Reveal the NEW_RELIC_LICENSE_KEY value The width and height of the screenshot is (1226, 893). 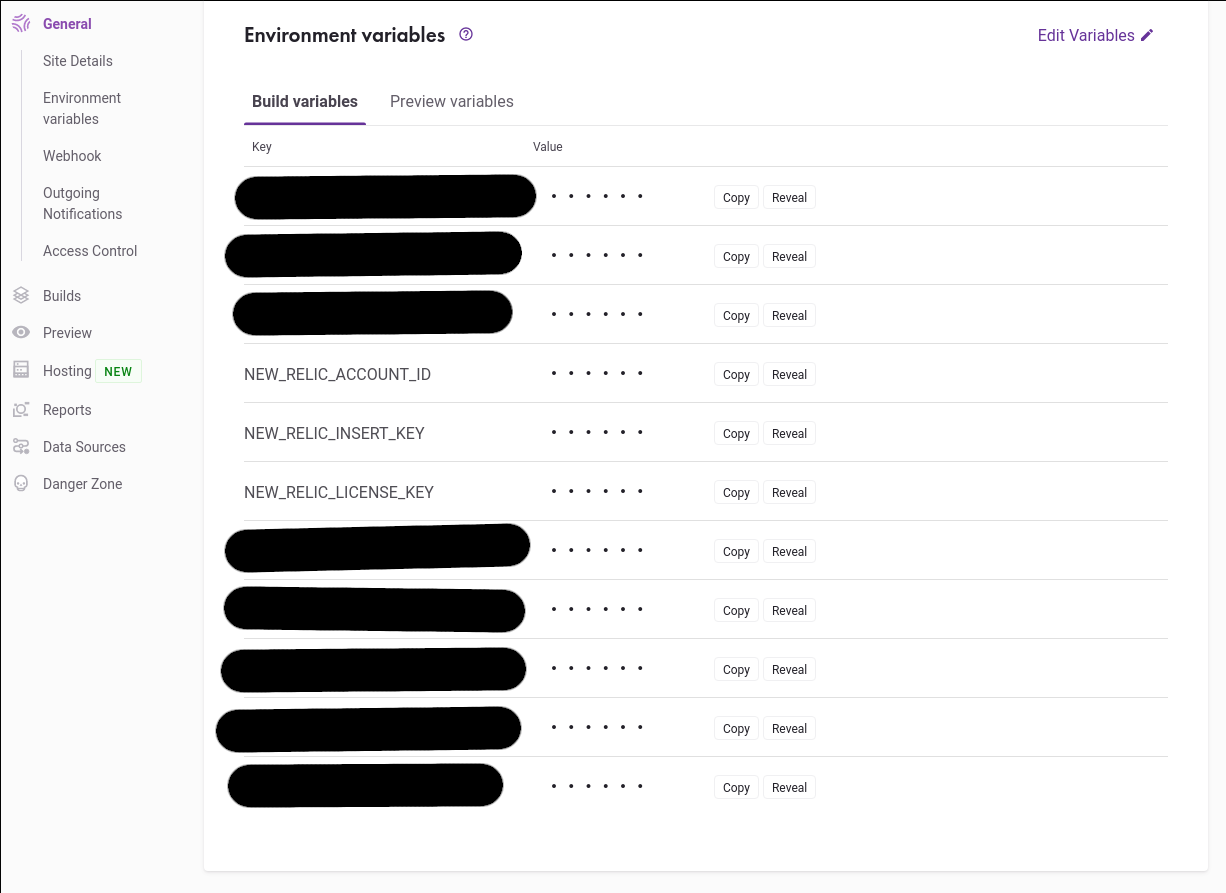click(789, 493)
